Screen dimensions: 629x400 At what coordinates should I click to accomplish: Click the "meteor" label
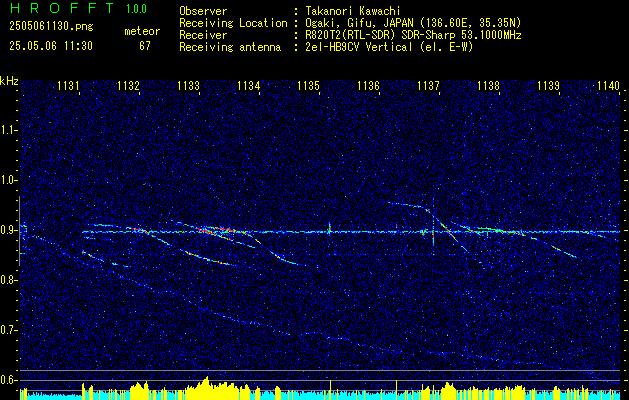(142, 31)
